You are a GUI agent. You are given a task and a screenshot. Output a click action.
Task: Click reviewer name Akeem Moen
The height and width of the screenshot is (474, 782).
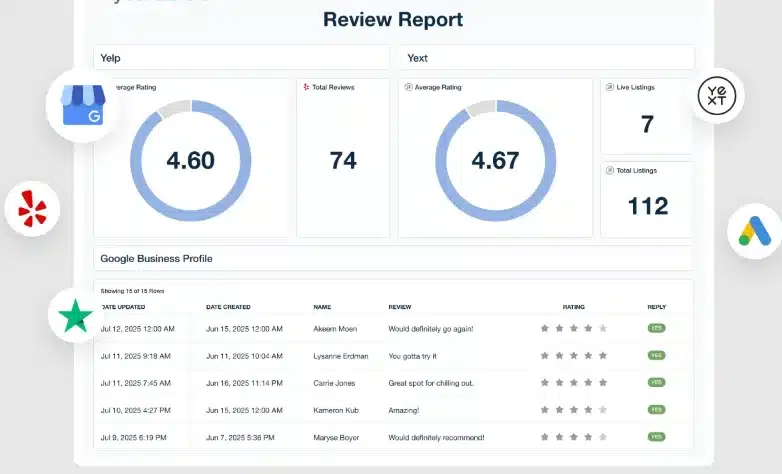pos(335,329)
